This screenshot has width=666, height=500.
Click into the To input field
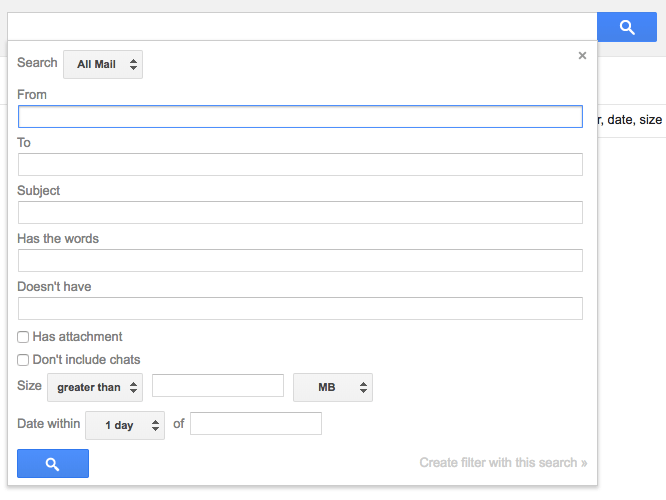300,165
